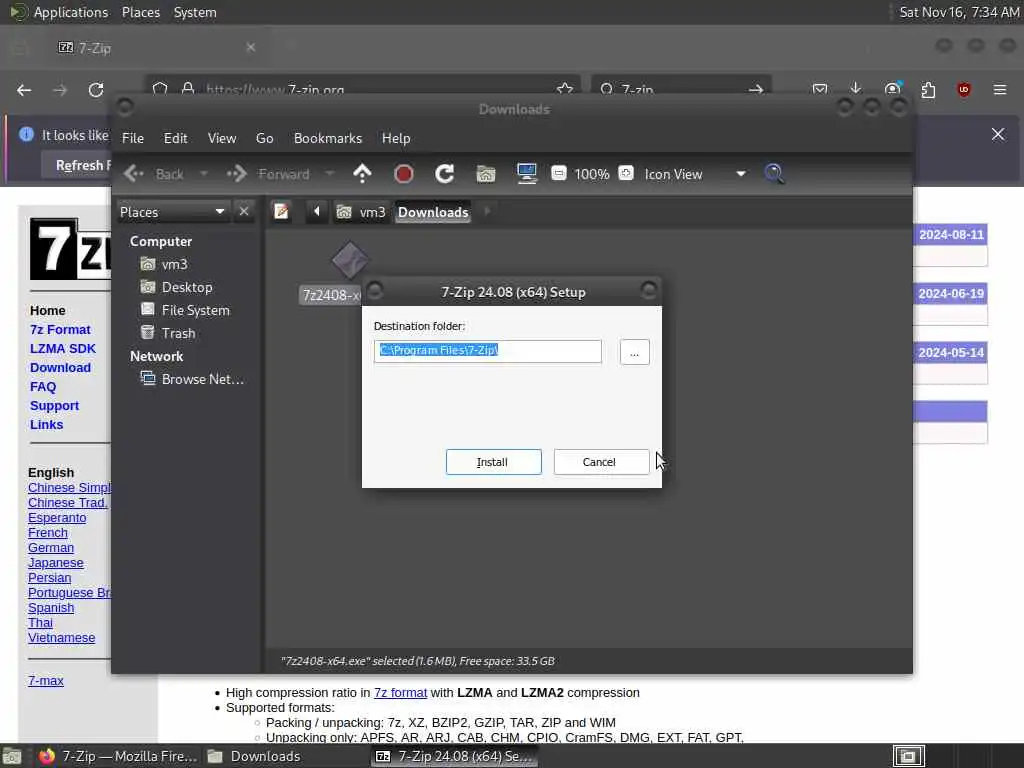Viewport: 1024px width, 768px height.
Task: Open the Bookmarks menu in file manager
Action: pos(328,138)
